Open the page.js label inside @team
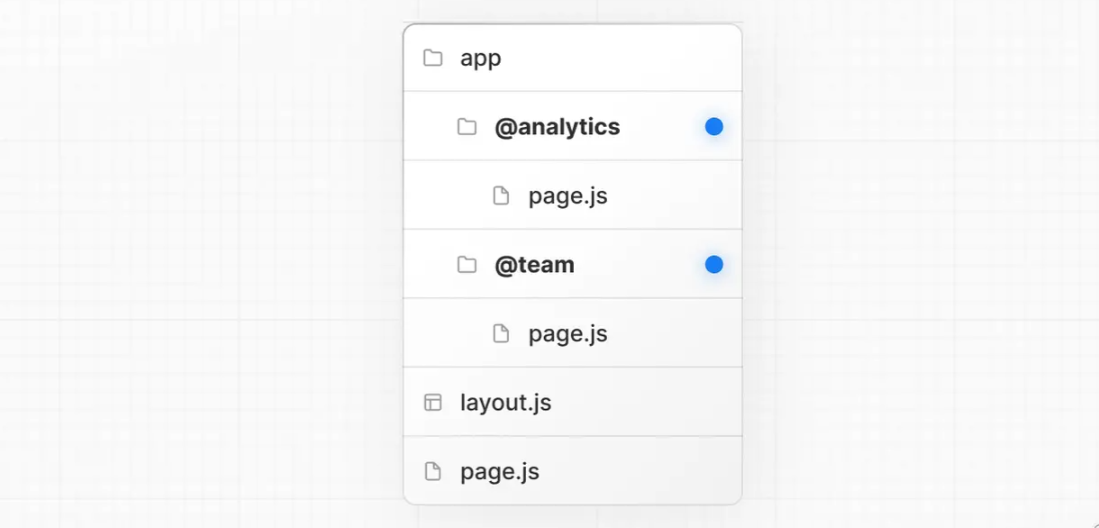The width and height of the screenshot is (1099, 528). point(568,334)
